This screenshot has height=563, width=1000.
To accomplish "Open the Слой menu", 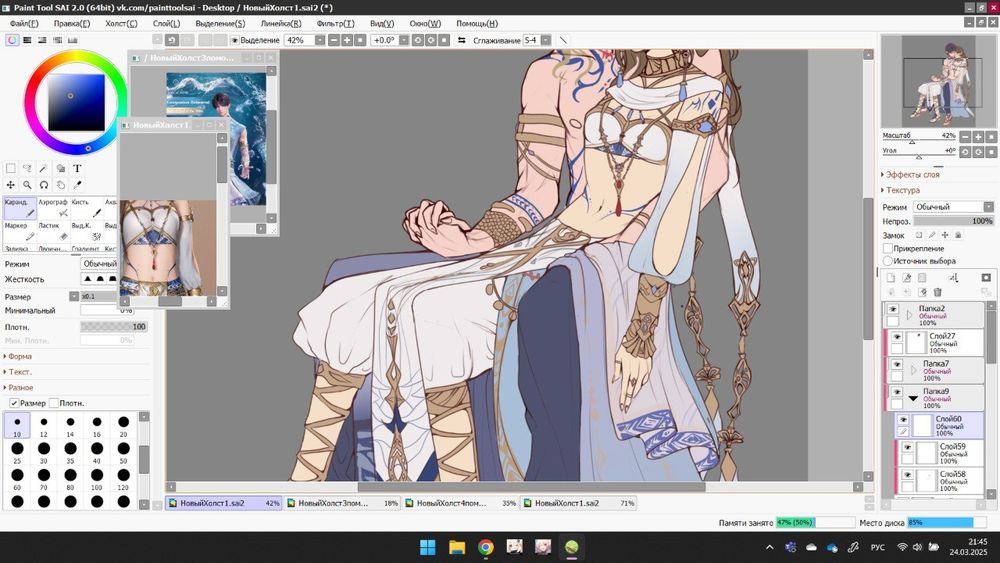I will coord(166,23).
